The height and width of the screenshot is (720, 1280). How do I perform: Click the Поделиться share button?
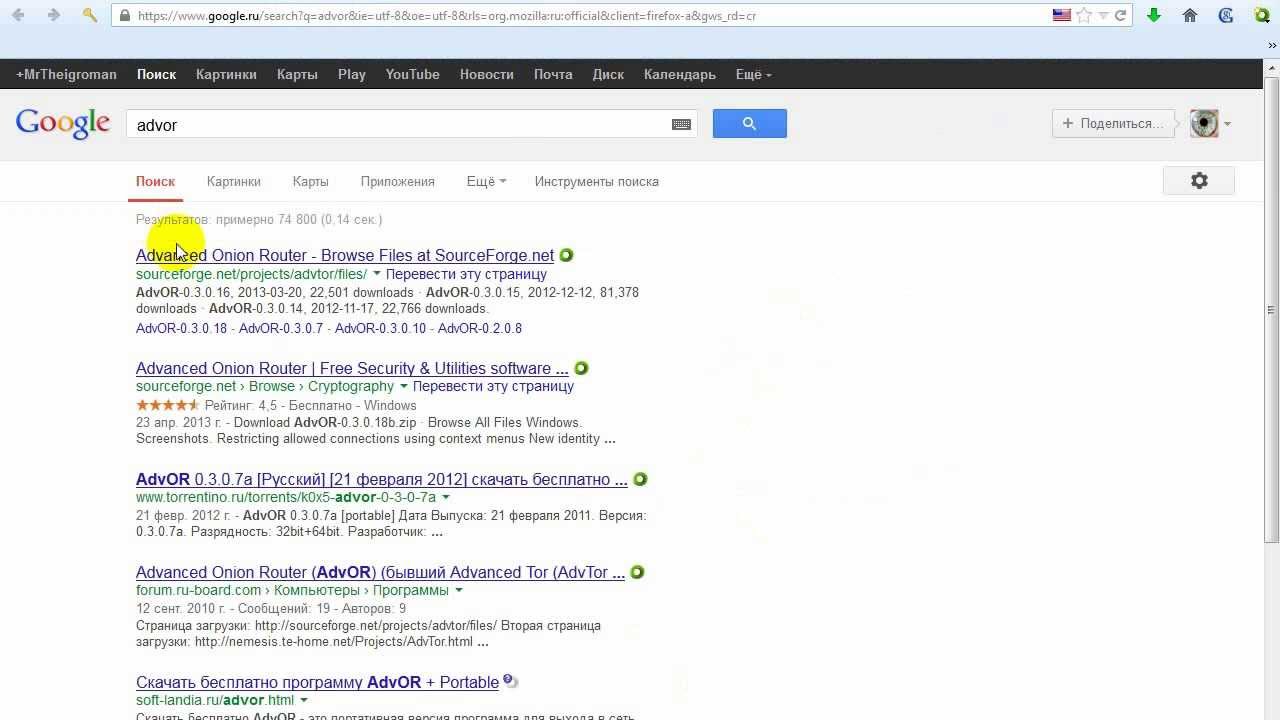[x=1113, y=123]
